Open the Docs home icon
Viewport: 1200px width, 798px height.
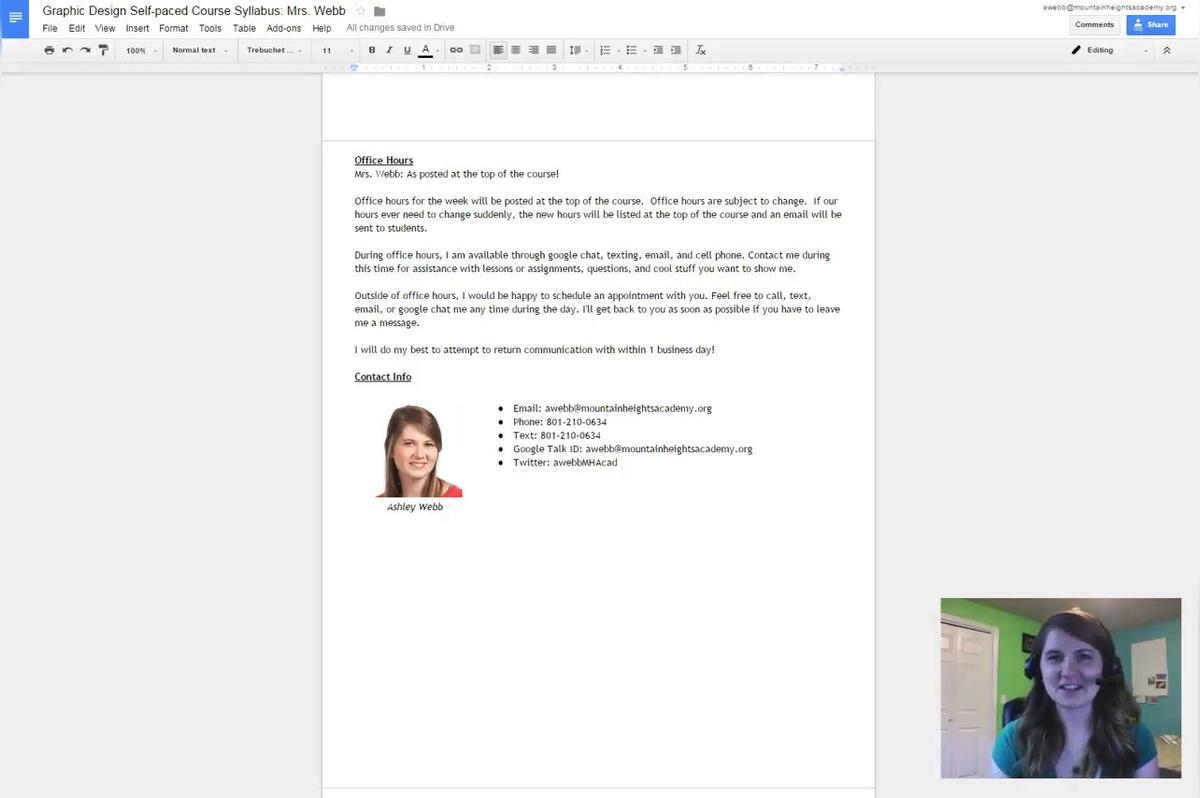[15, 18]
